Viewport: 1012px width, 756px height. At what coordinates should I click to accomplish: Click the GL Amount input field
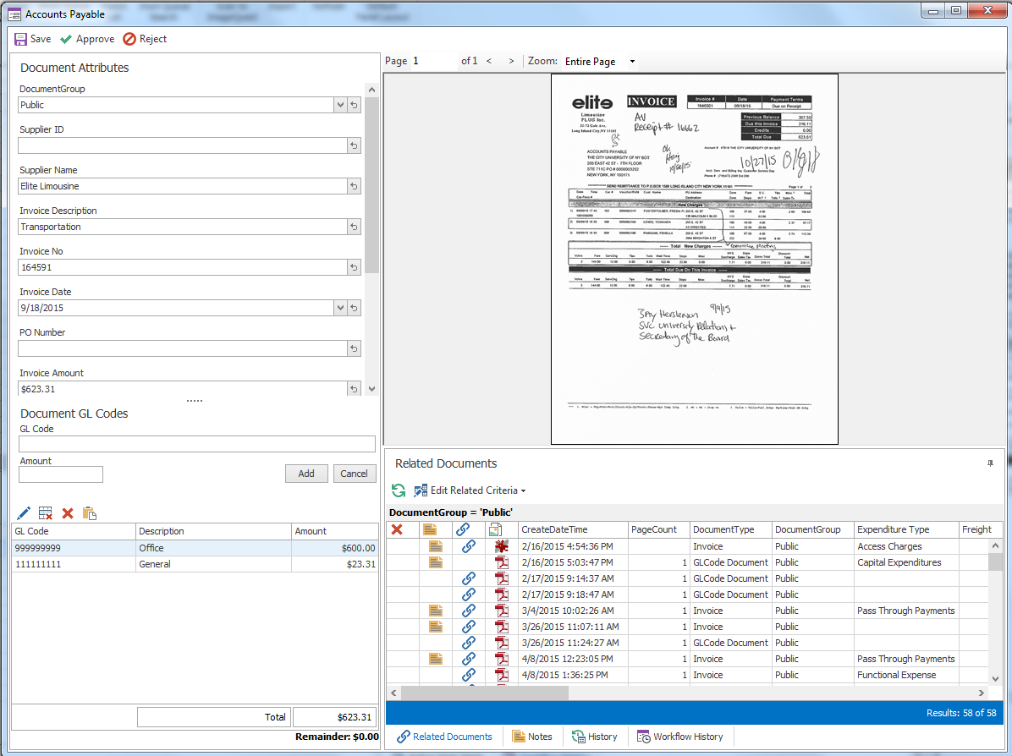point(61,475)
